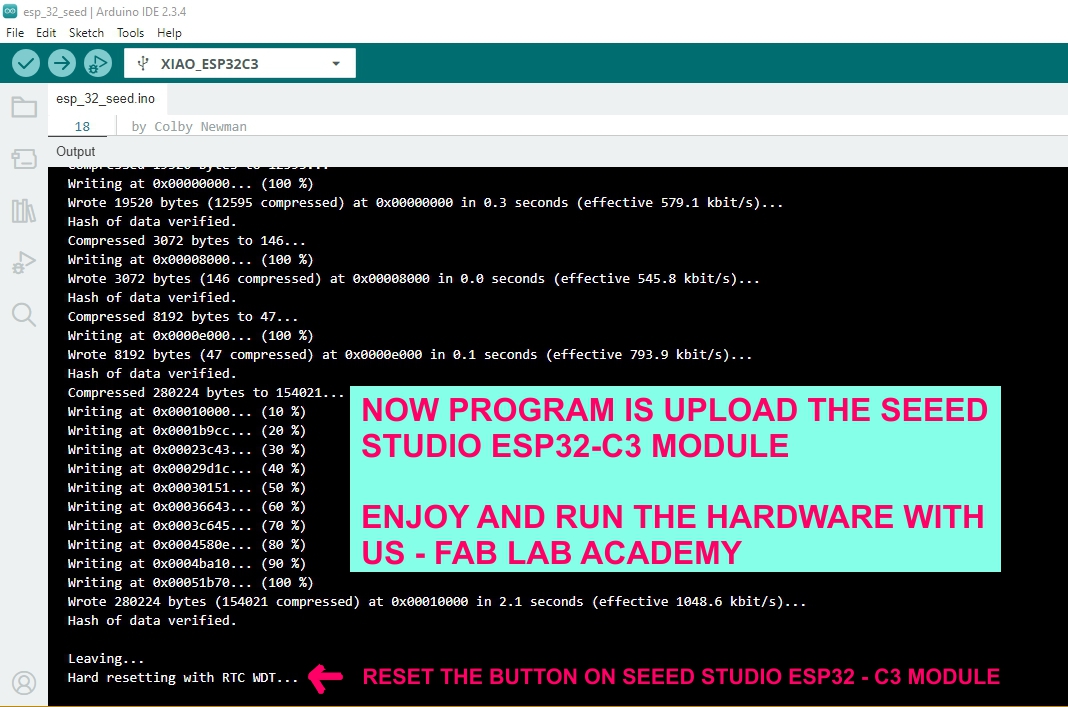Click 'Writing at 0x00008000... (100 %)' line

[x=190, y=260]
